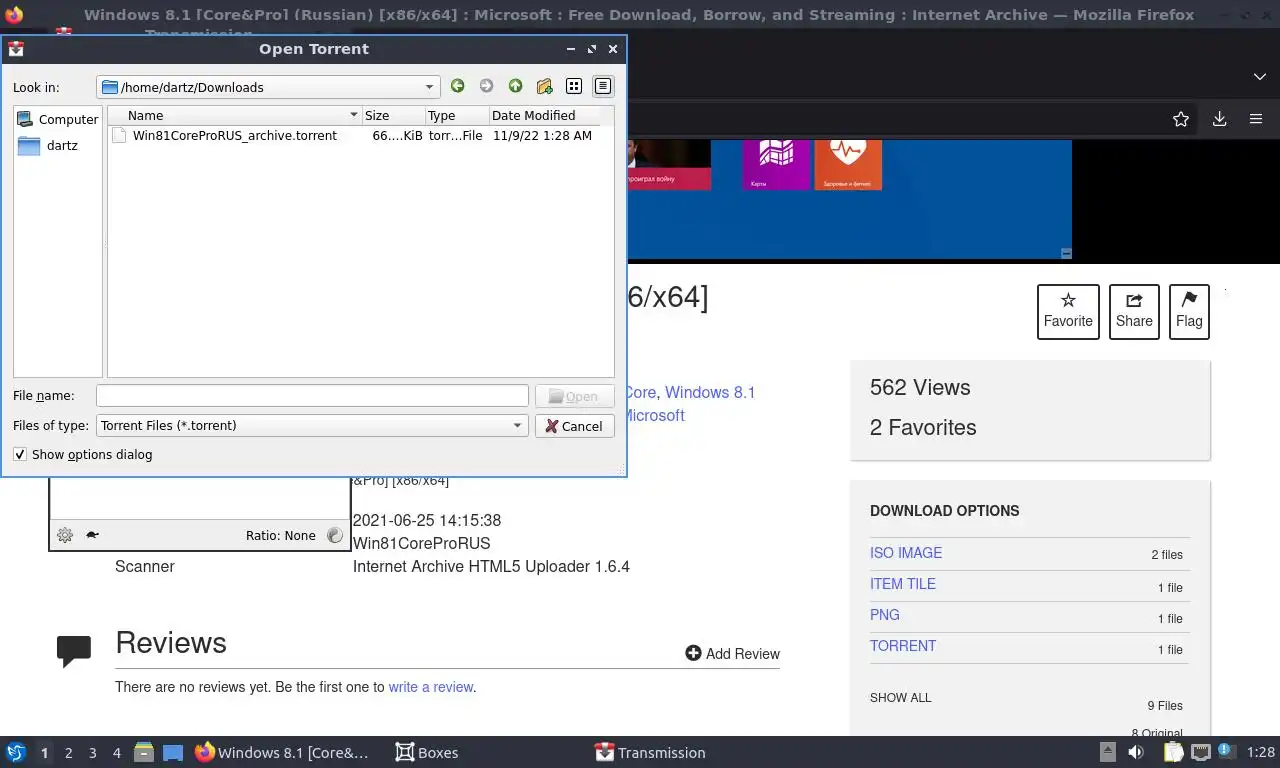The height and width of the screenshot is (768, 1280).
Task: Switch to workspace 3
Action: pos(92,753)
